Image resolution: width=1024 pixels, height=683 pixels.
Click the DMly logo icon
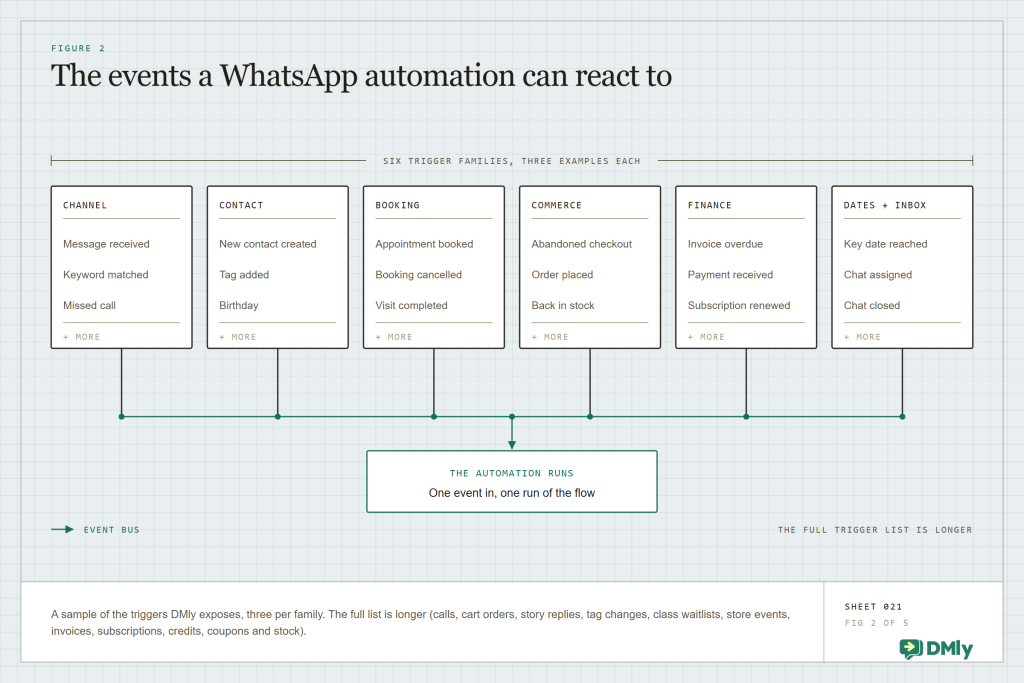point(911,648)
